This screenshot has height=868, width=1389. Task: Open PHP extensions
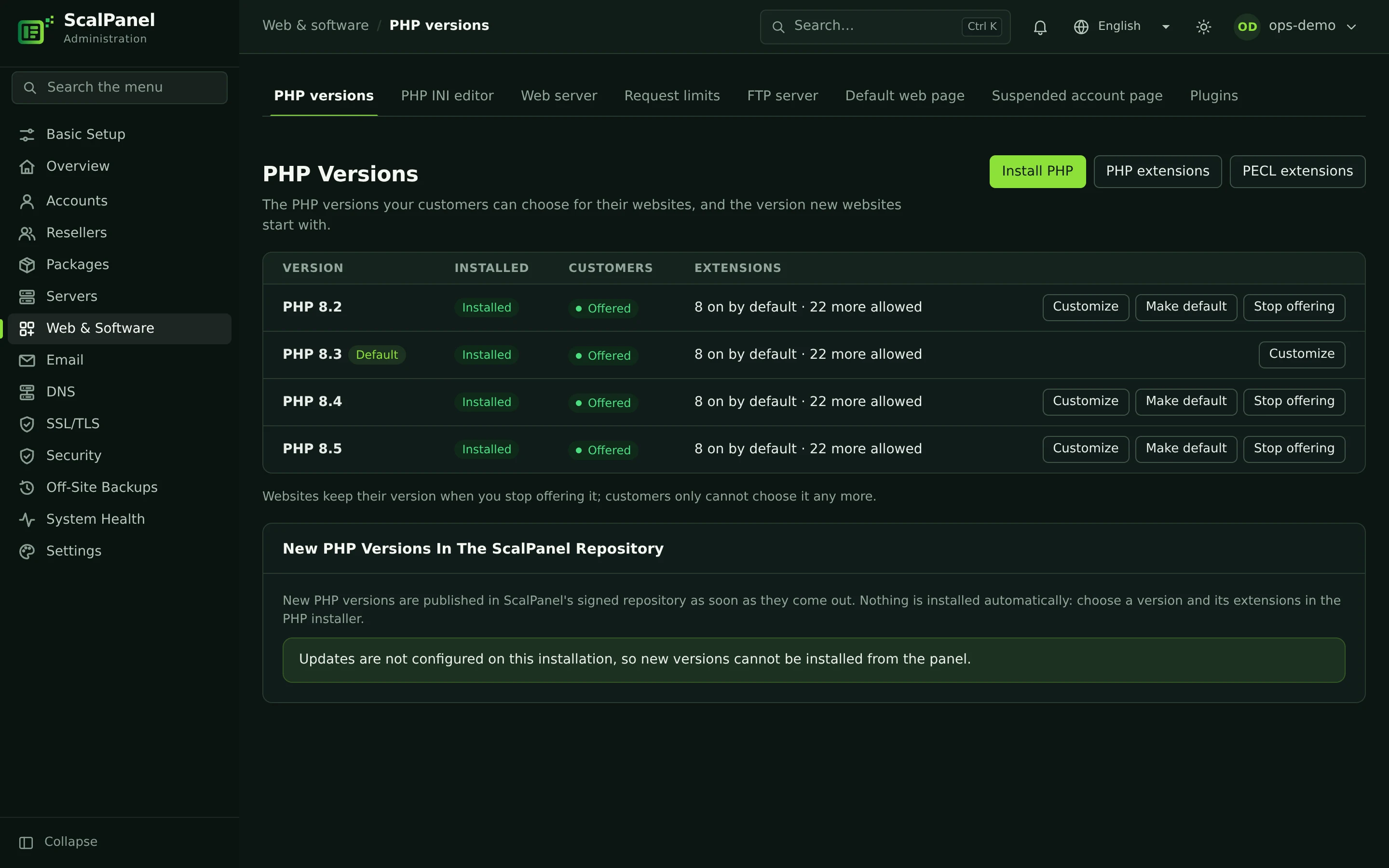1157,172
